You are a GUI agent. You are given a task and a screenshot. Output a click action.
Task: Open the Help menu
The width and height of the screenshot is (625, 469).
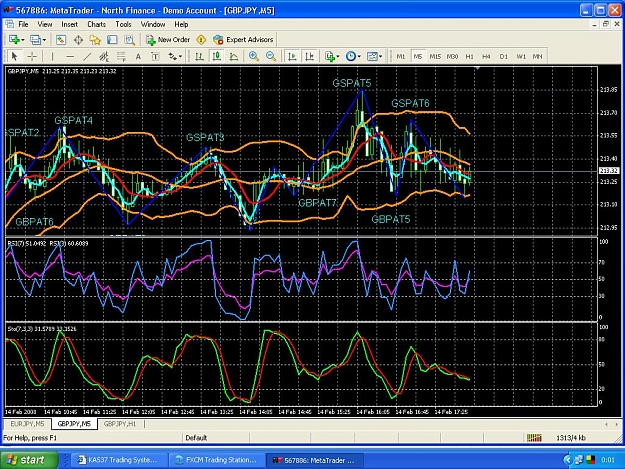(x=181, y=24)
